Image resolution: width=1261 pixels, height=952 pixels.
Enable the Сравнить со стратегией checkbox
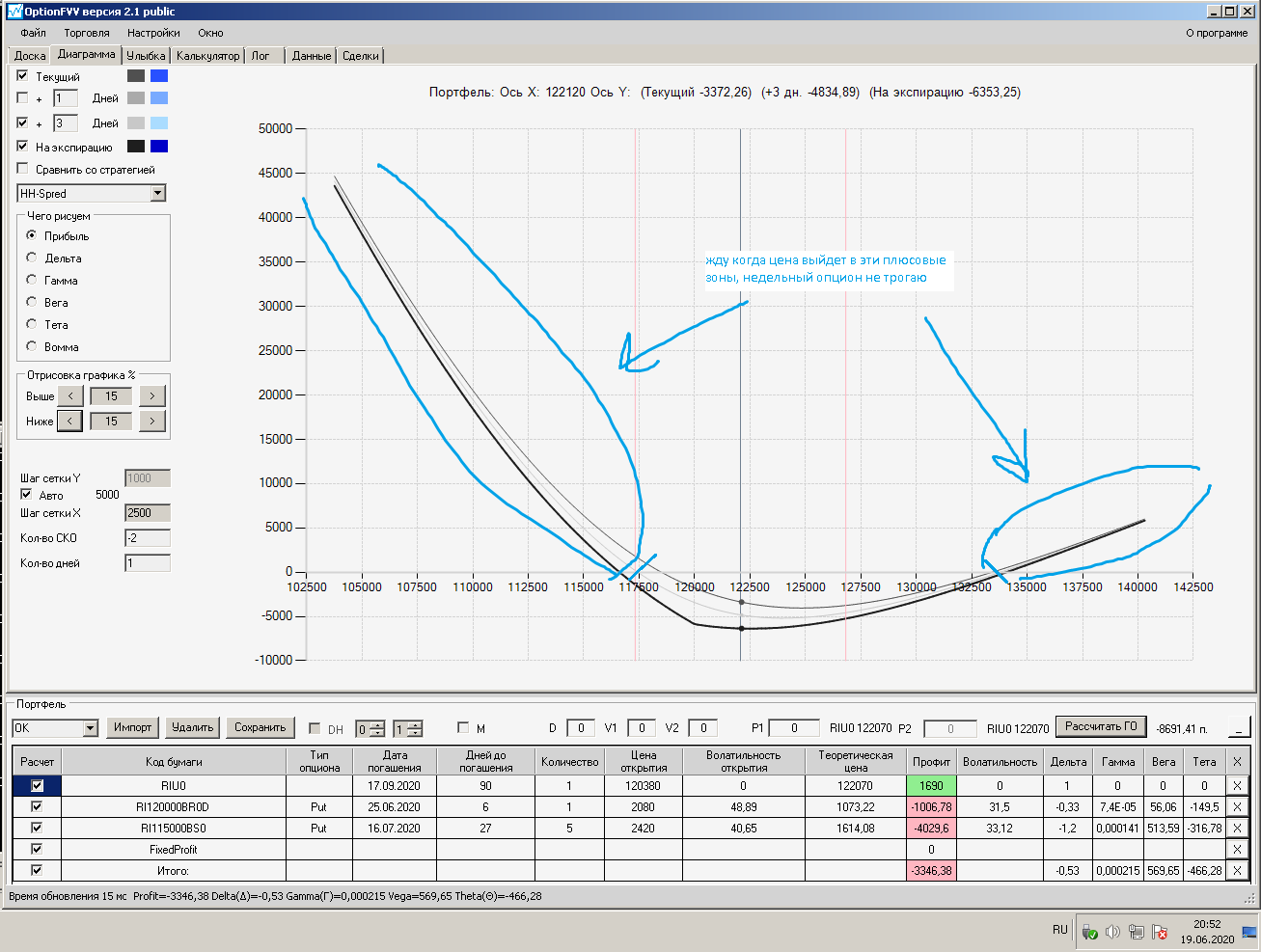(23, 169)
